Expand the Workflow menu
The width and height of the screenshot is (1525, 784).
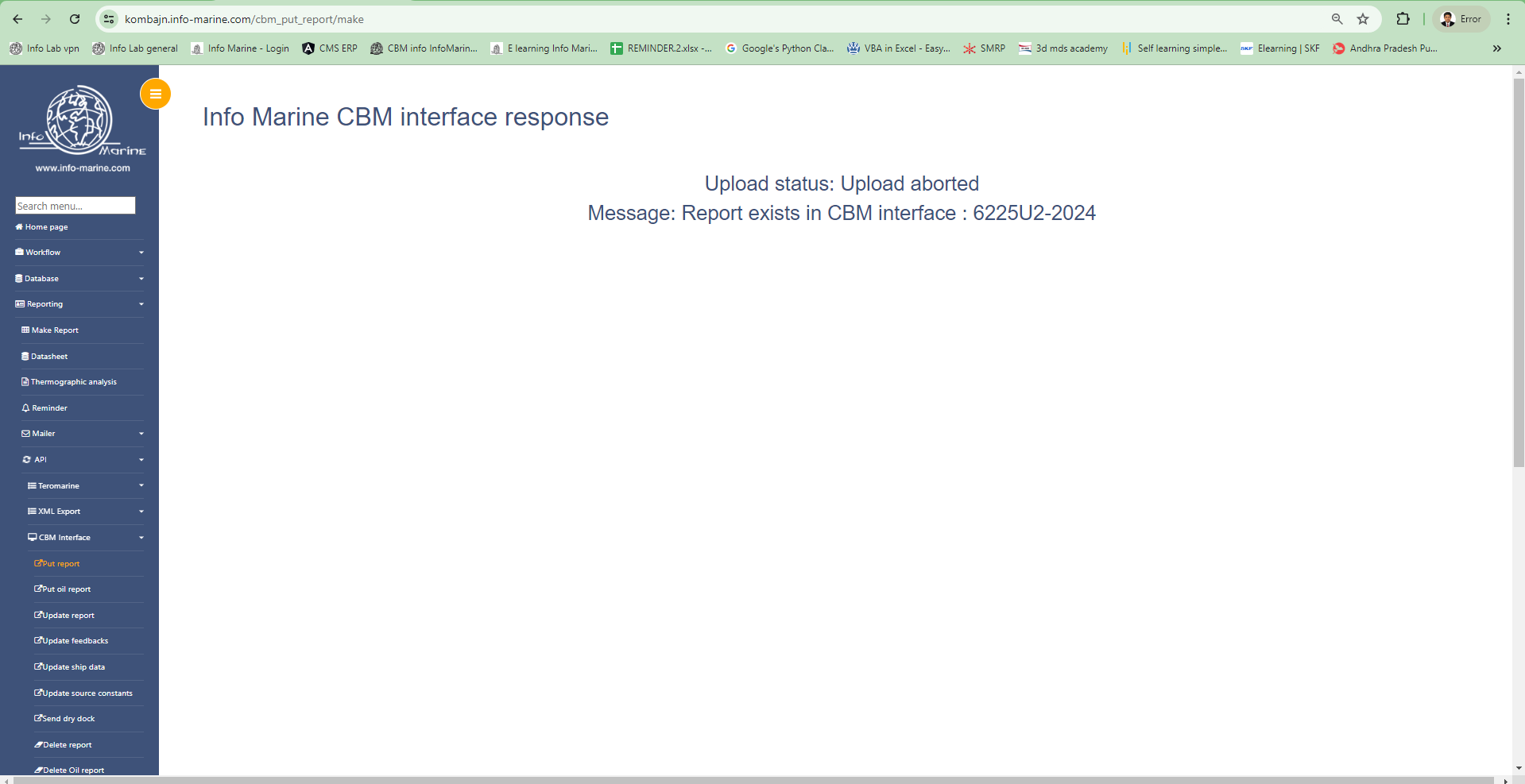pyautogui.click(x=79, y=253)
